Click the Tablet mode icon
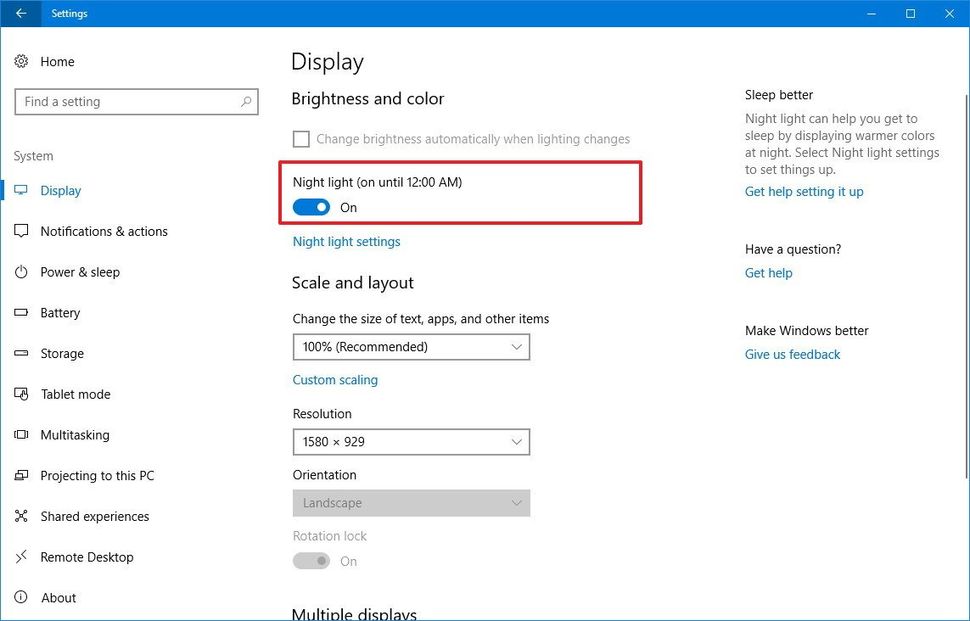The image size is (970, 621). click(21, 394)
